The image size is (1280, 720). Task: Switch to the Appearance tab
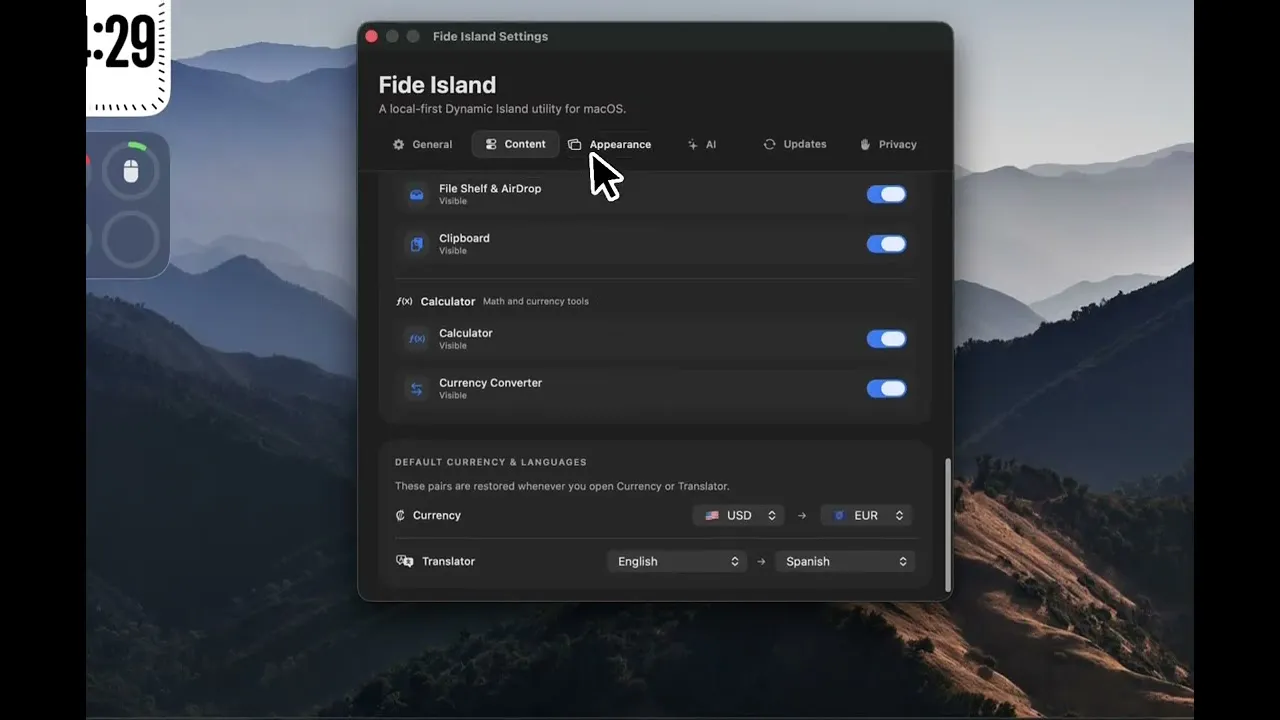(609, 144)
